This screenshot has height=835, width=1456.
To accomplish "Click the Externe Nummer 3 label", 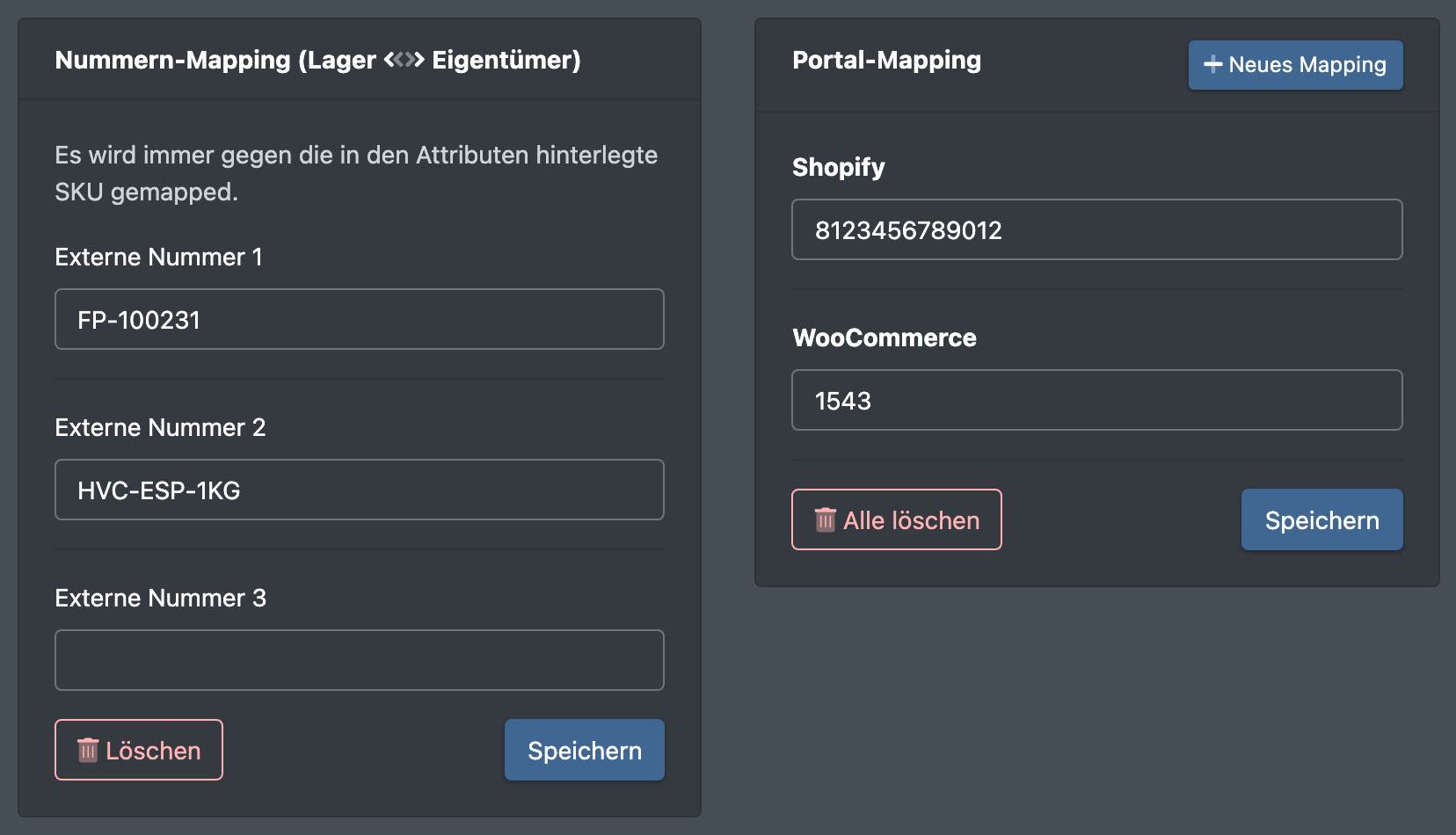I will [x=160, y=598].
